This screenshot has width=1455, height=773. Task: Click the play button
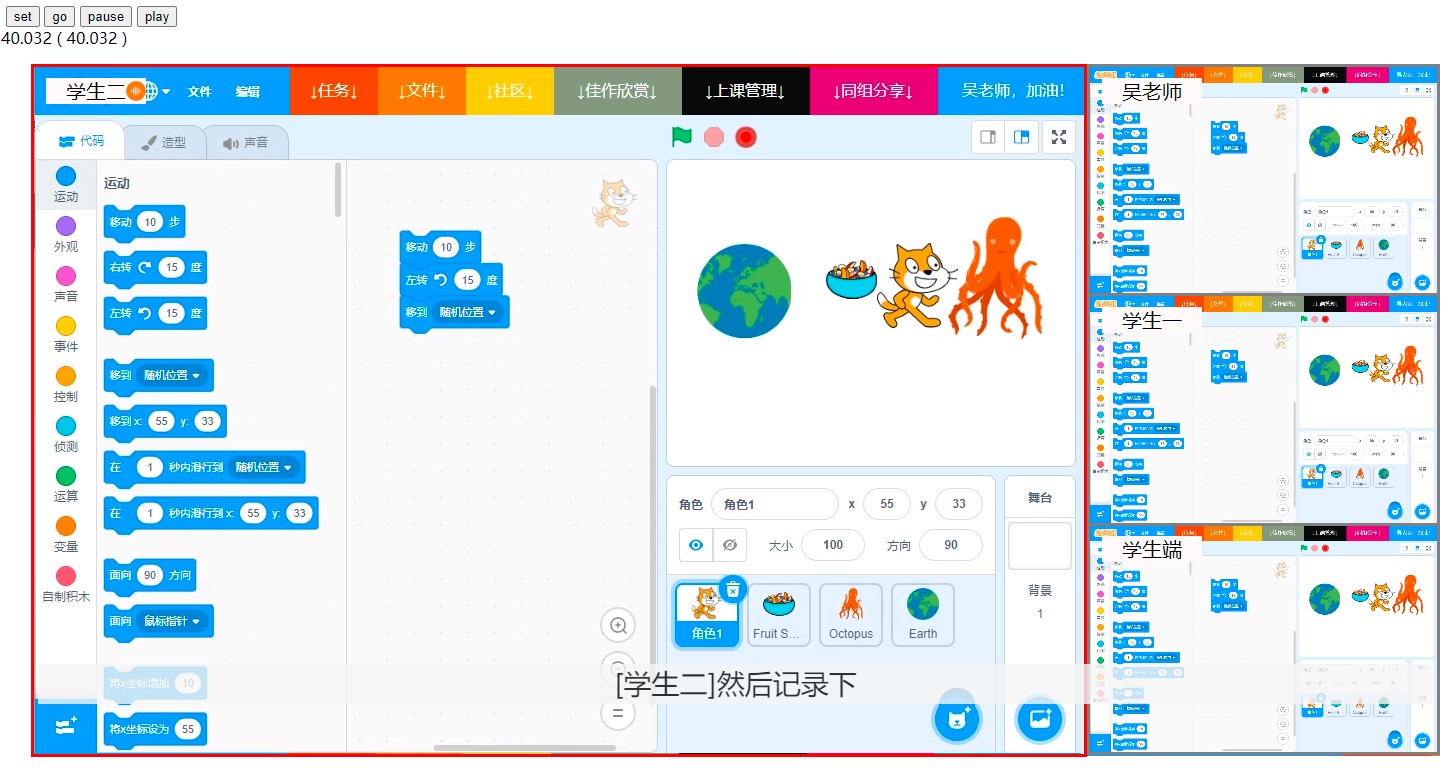point(156,16)
